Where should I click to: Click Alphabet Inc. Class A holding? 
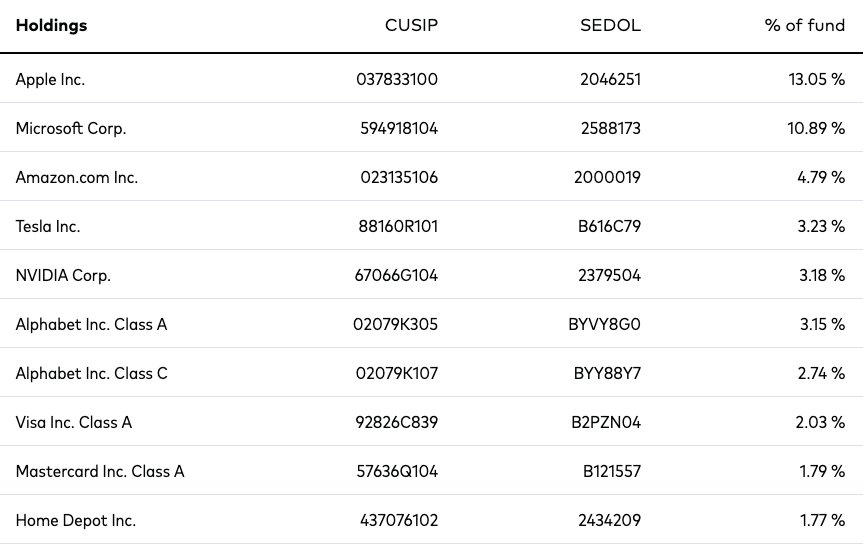click(x=91, y=324)
